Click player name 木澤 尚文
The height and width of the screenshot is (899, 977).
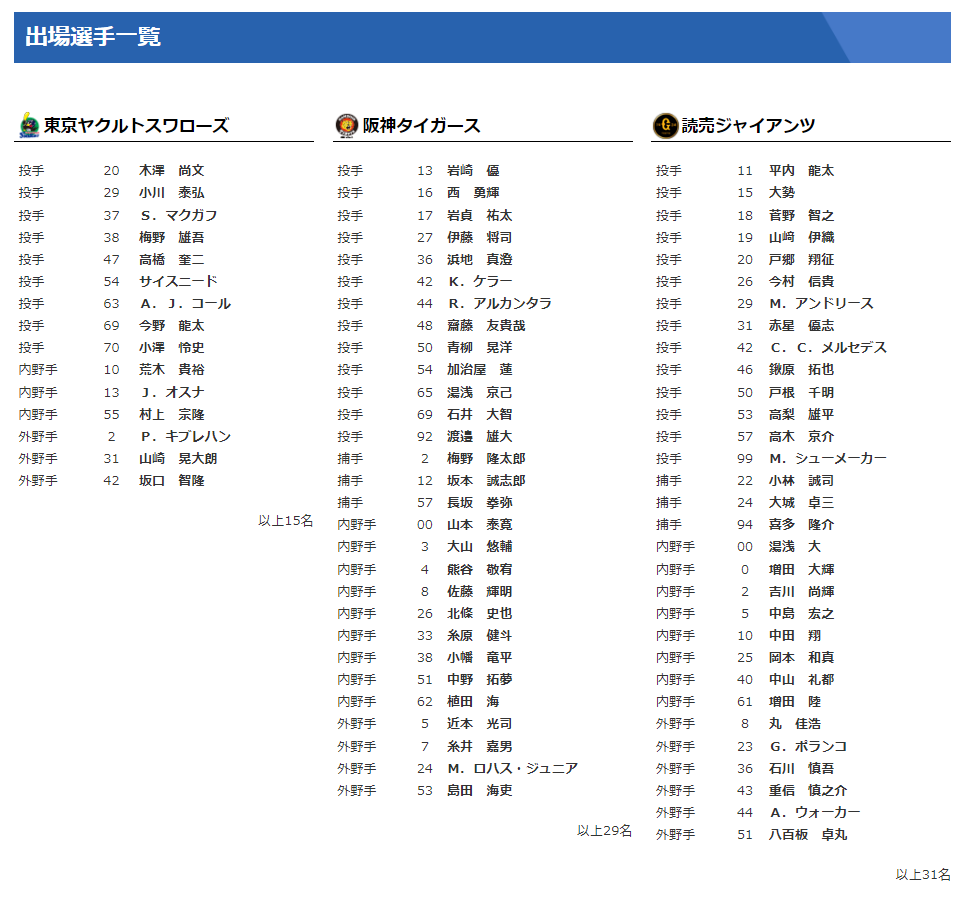171,171
